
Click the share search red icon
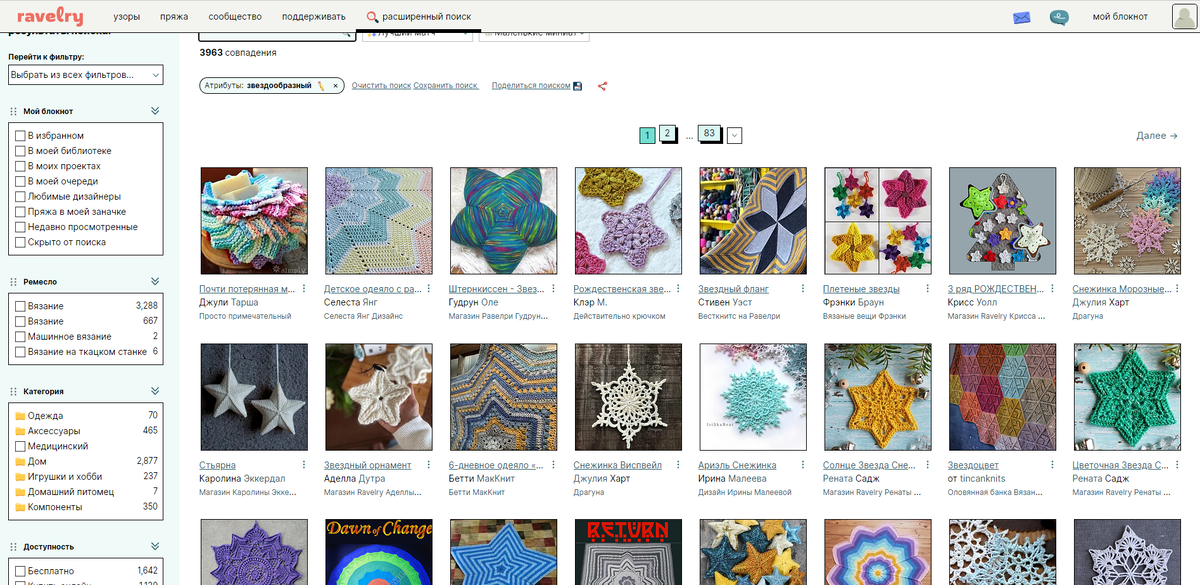click(x=603, y=86)
